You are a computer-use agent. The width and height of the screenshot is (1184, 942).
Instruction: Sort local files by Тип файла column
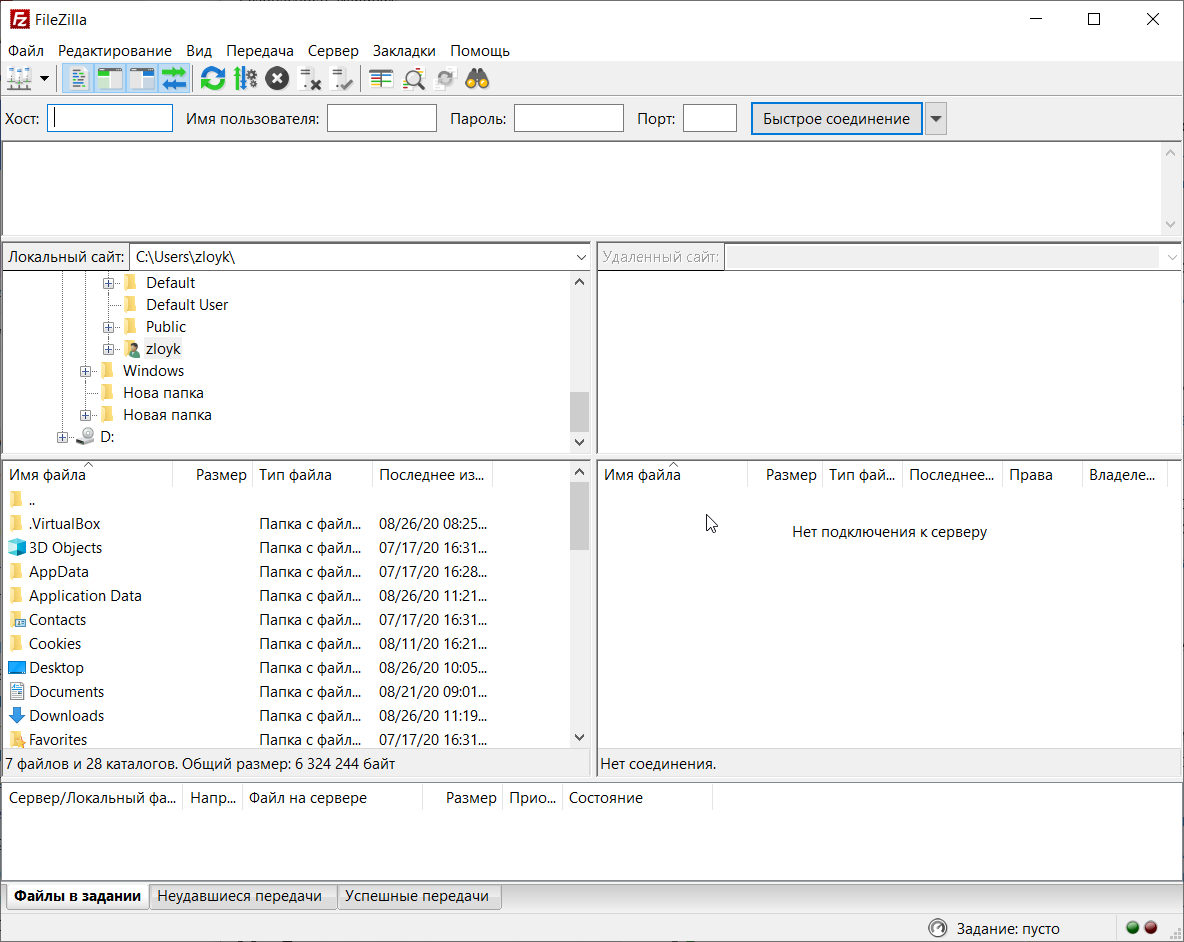tap(313, 475)
